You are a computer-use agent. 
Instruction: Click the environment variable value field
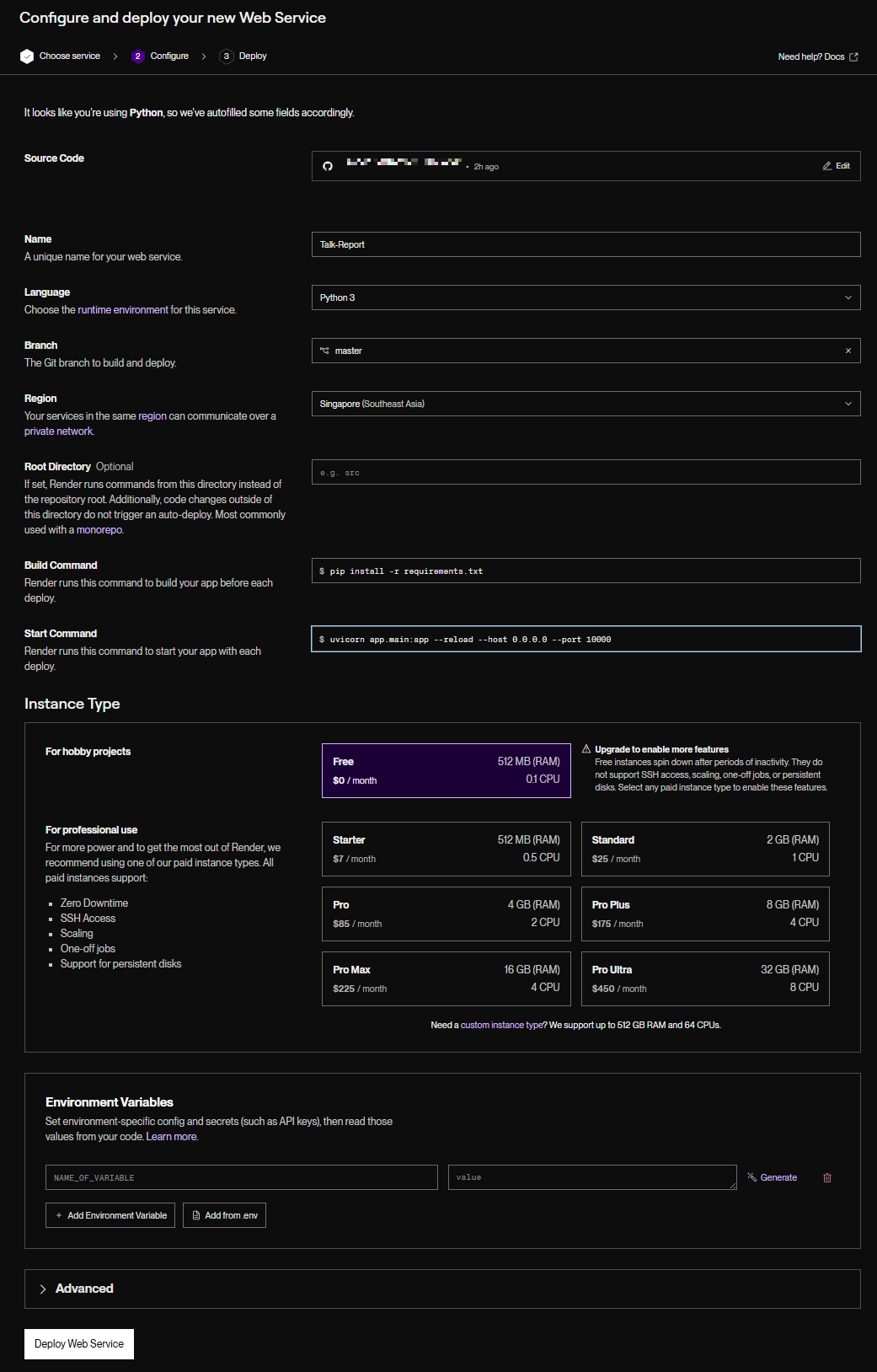[592, 1177]
